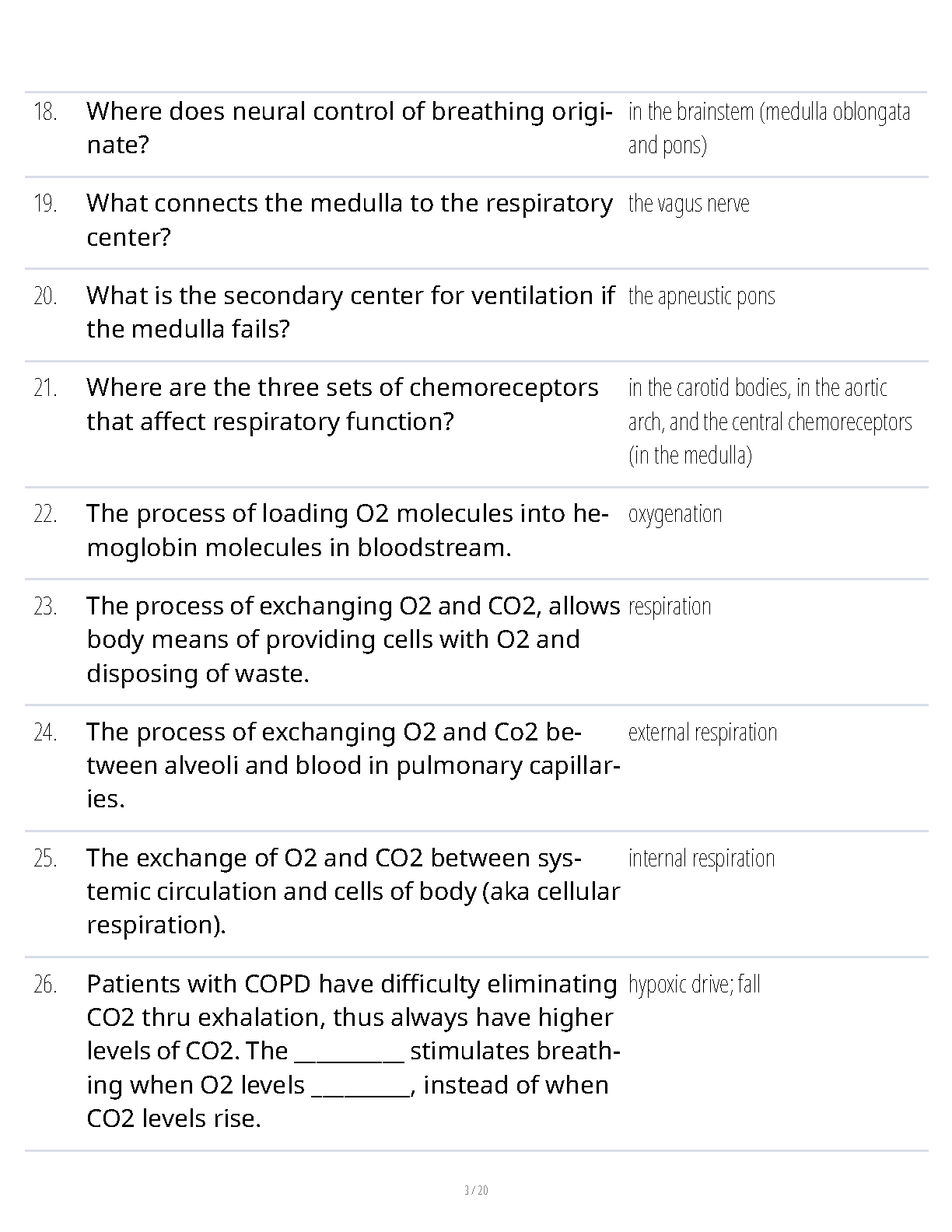Screen dimensions: 952x1232
Task: Select the answer 'oxygenation'
Action: (674, 514)
